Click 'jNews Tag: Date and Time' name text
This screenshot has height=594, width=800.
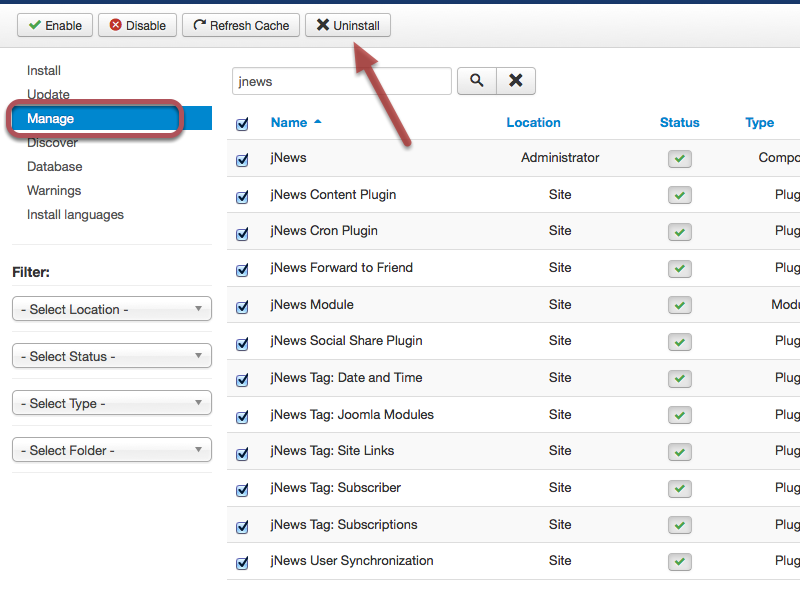[346, 378]
